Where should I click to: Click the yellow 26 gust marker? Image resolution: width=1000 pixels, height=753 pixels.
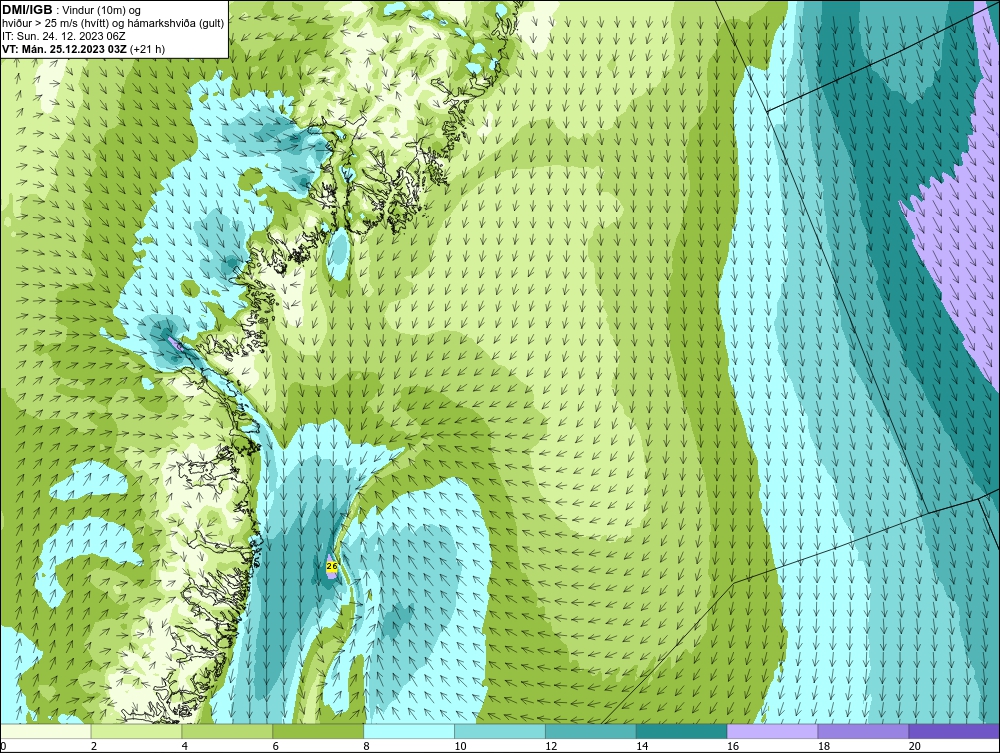pos(332,566)
